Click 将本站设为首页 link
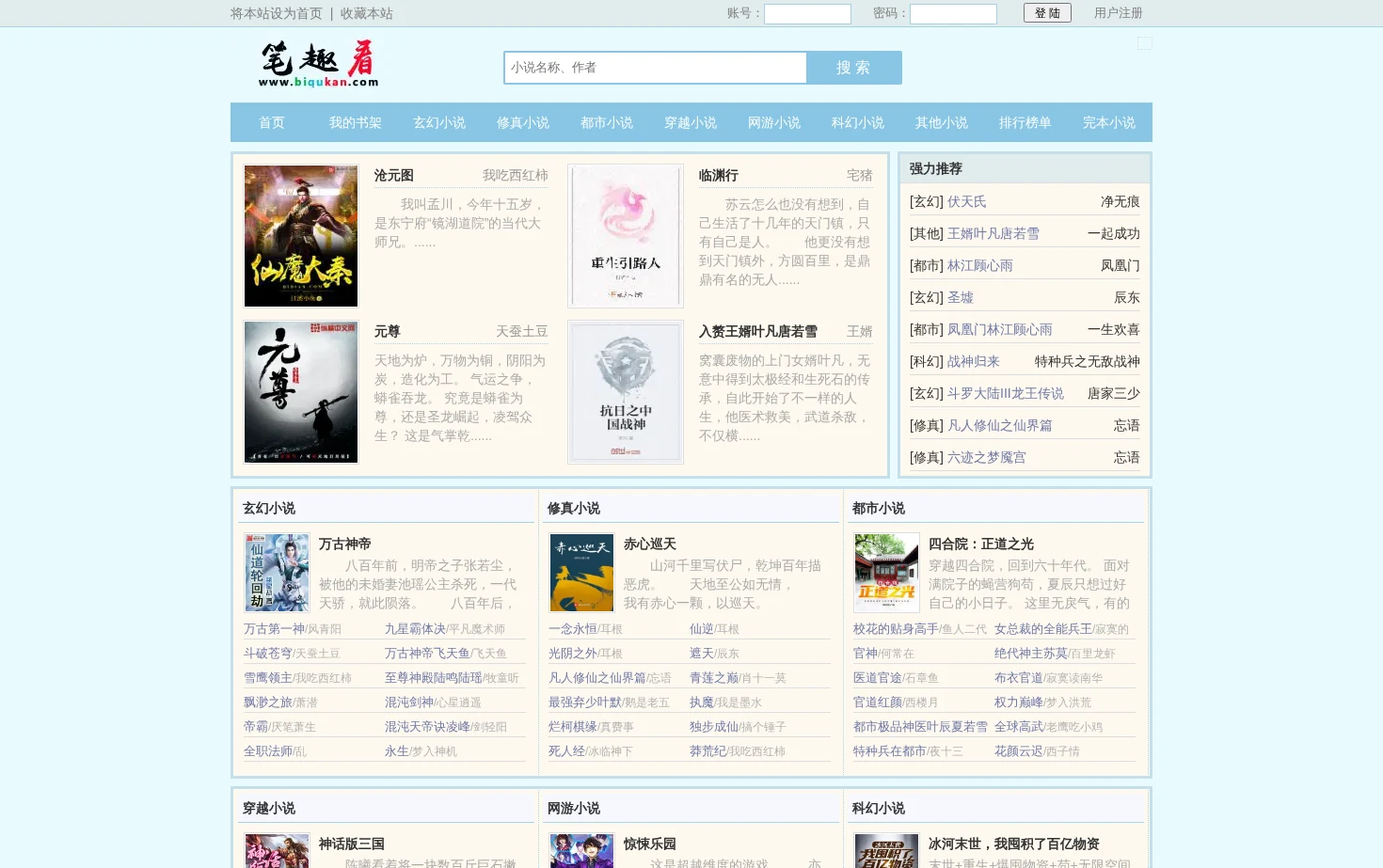 277,13
